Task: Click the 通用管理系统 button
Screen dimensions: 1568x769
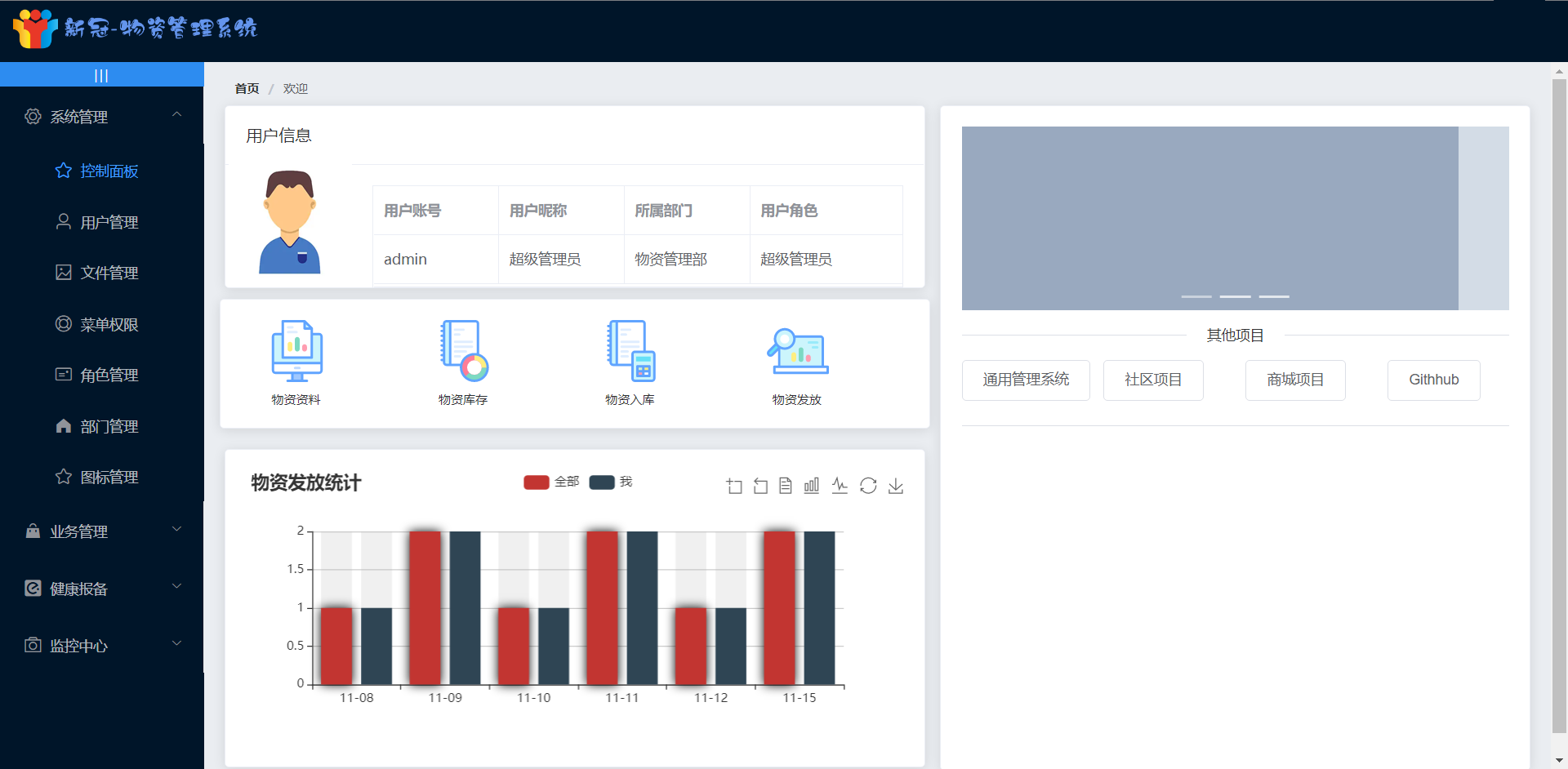Action: click(1026, 380)
